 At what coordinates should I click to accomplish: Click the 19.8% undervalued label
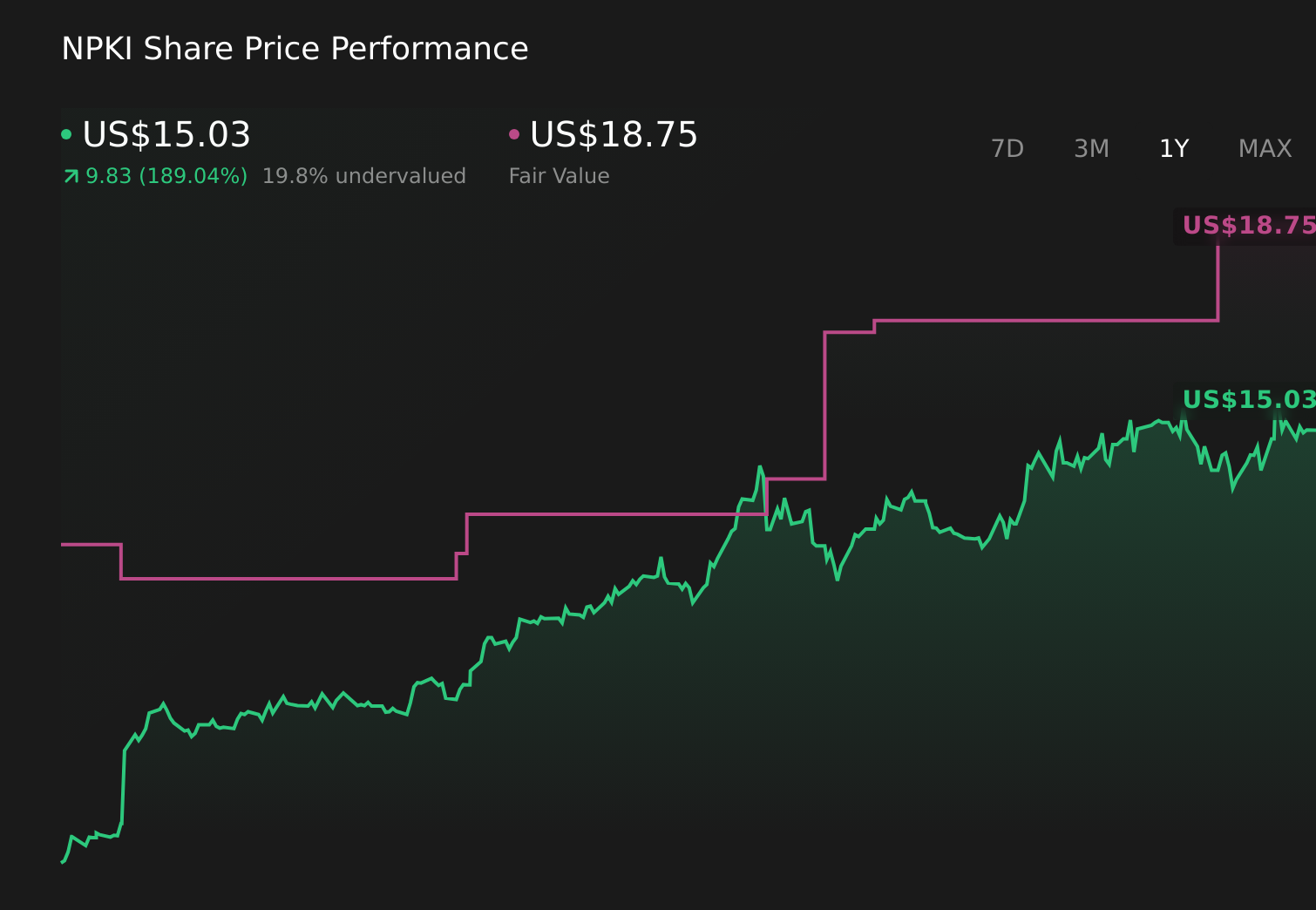click(x=364, y=175)
